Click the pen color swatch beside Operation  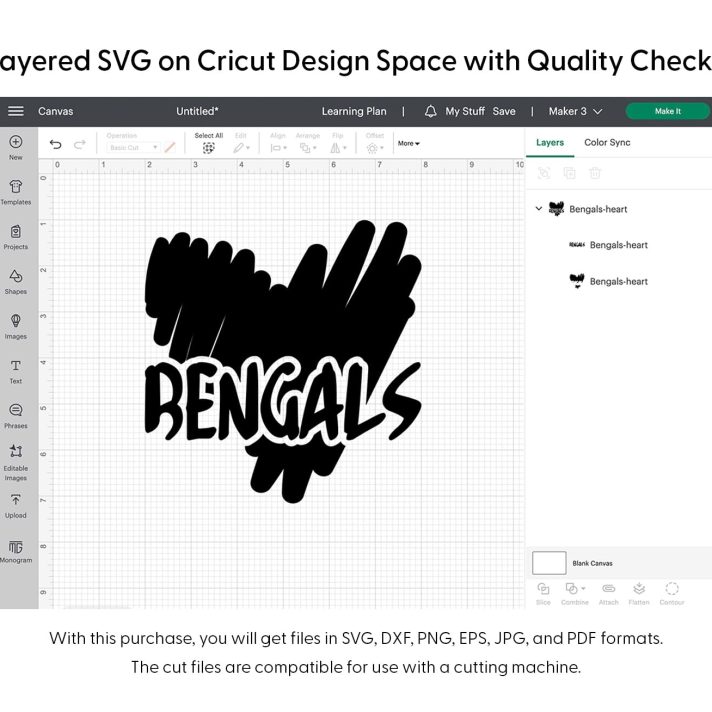170,148
